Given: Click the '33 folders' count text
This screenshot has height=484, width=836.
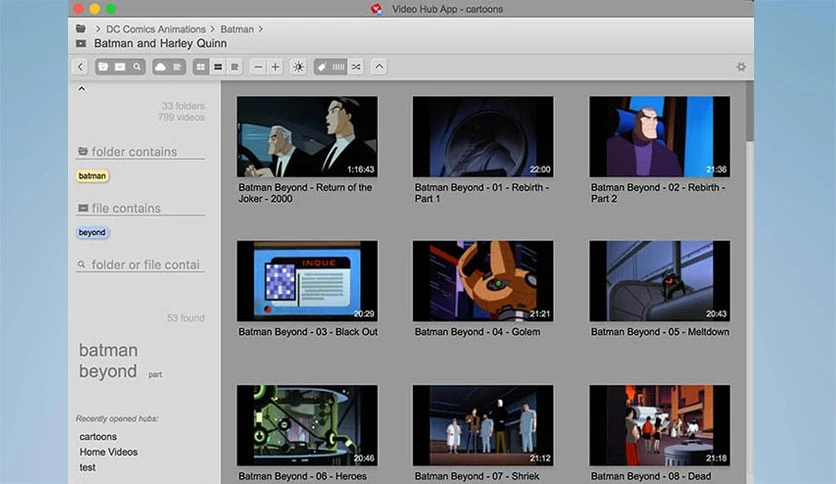Looking at the screenshot, I should coord(183,106).
